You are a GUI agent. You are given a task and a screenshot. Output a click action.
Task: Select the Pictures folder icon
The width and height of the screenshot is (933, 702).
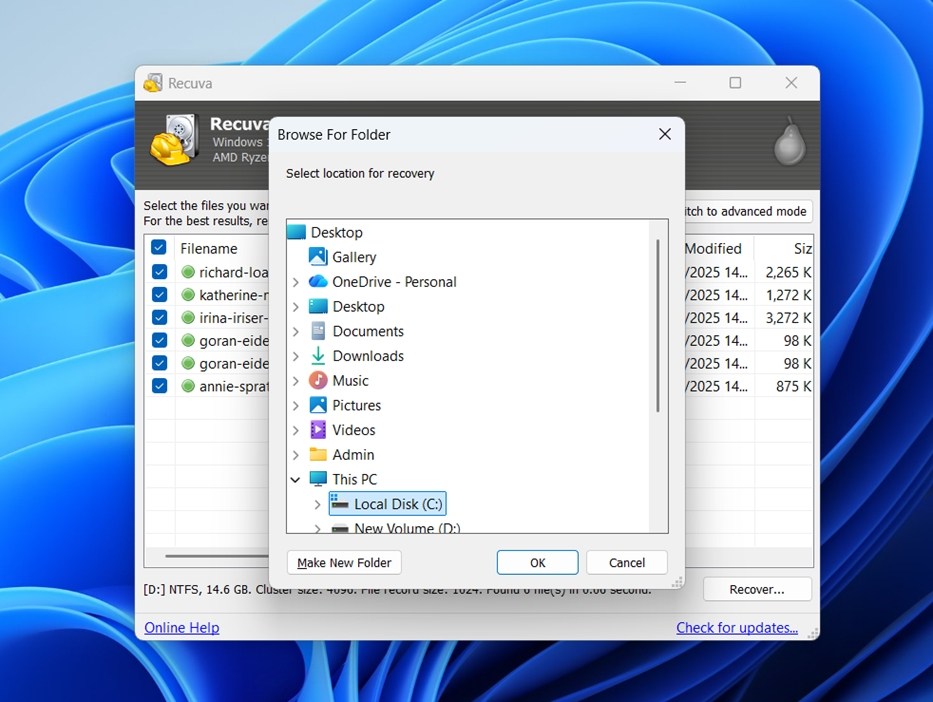(x=318, y=405)
